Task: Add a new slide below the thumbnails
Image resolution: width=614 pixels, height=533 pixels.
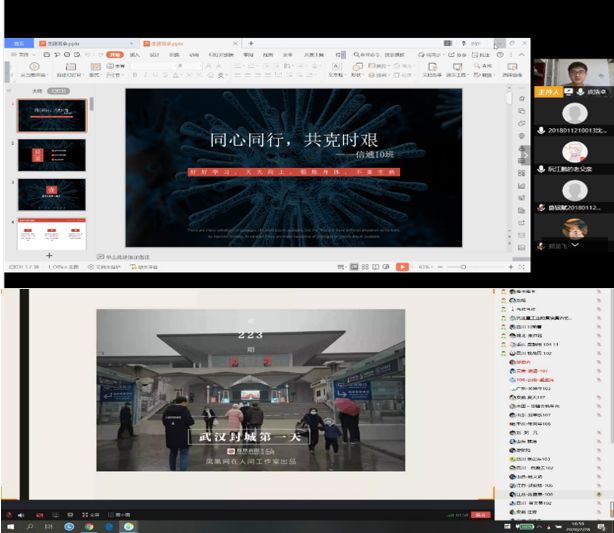Action: 49,256
